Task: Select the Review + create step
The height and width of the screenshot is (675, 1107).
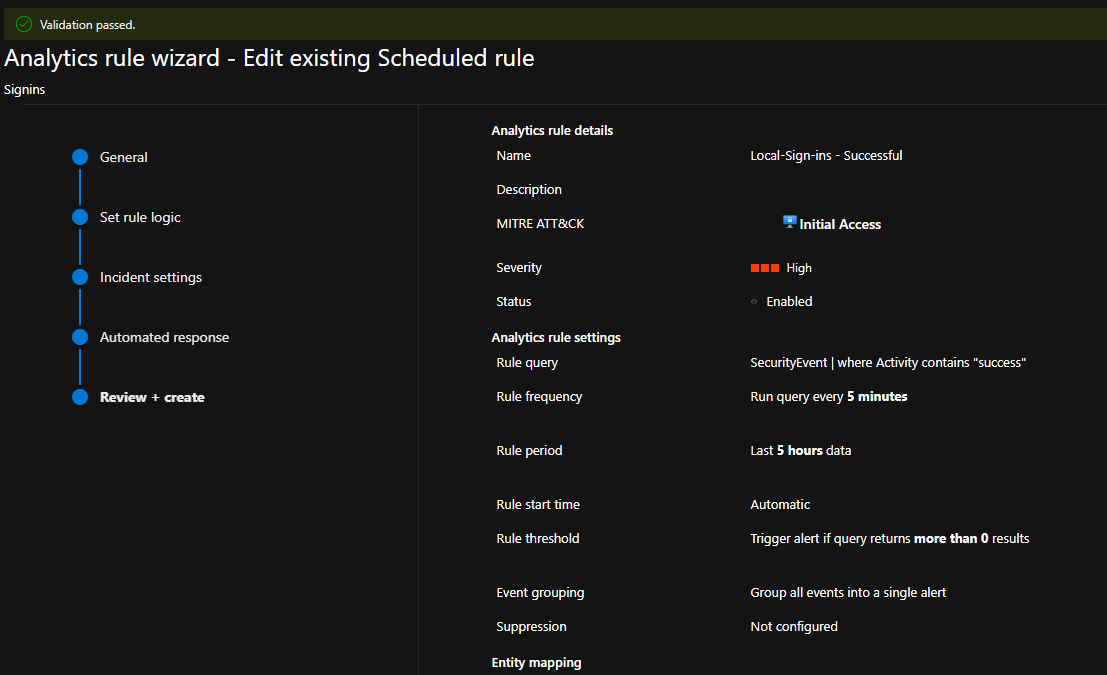Action: click(152, 398)
